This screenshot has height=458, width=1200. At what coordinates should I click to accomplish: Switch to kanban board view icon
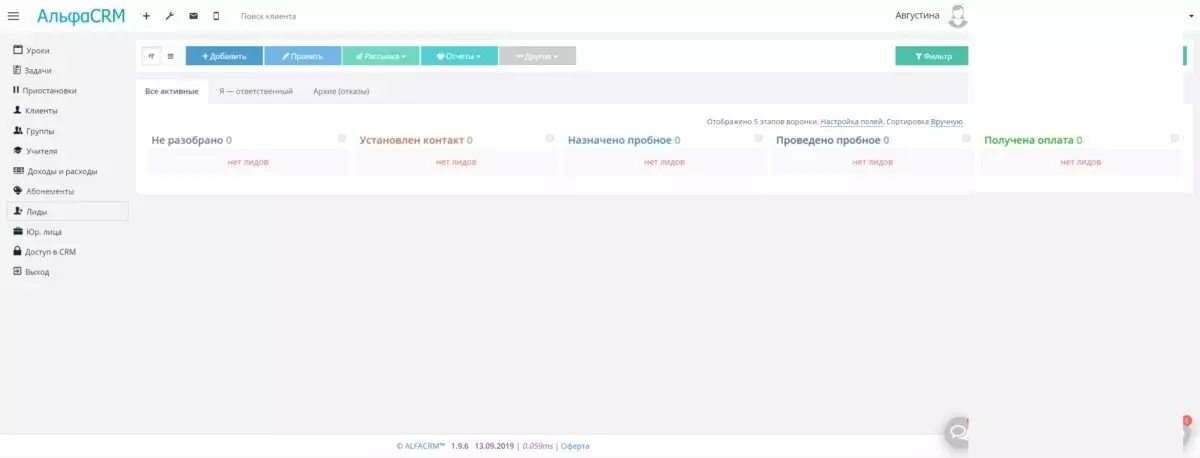coord(151,56)
